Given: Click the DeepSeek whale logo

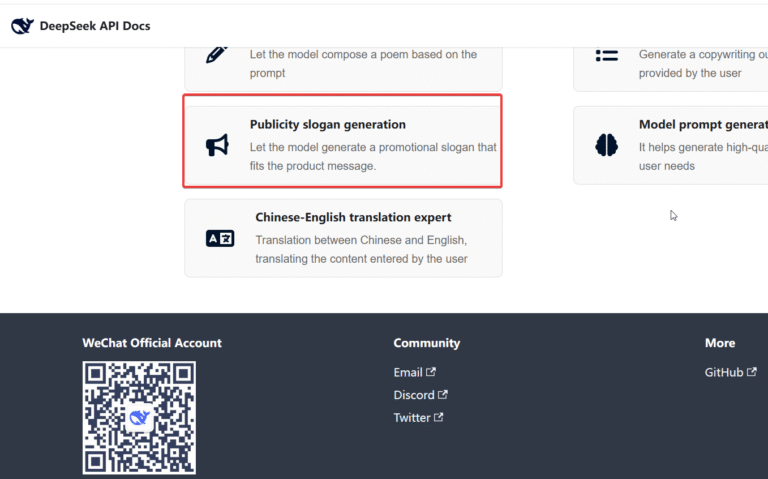Looking at the screenshot, I should pyautogui.click(x=22, y=26).
